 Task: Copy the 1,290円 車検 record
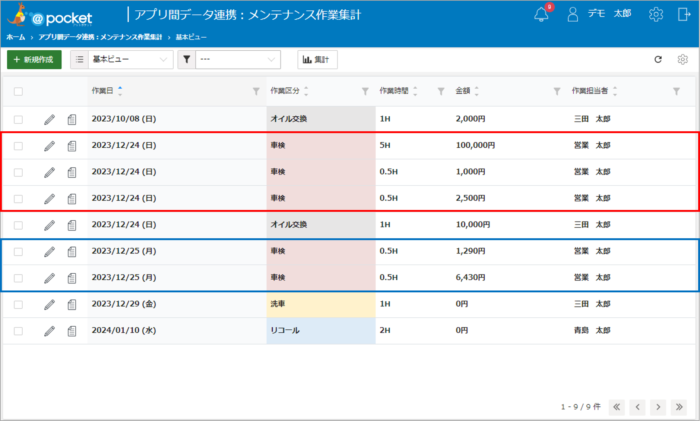(72, 251)
